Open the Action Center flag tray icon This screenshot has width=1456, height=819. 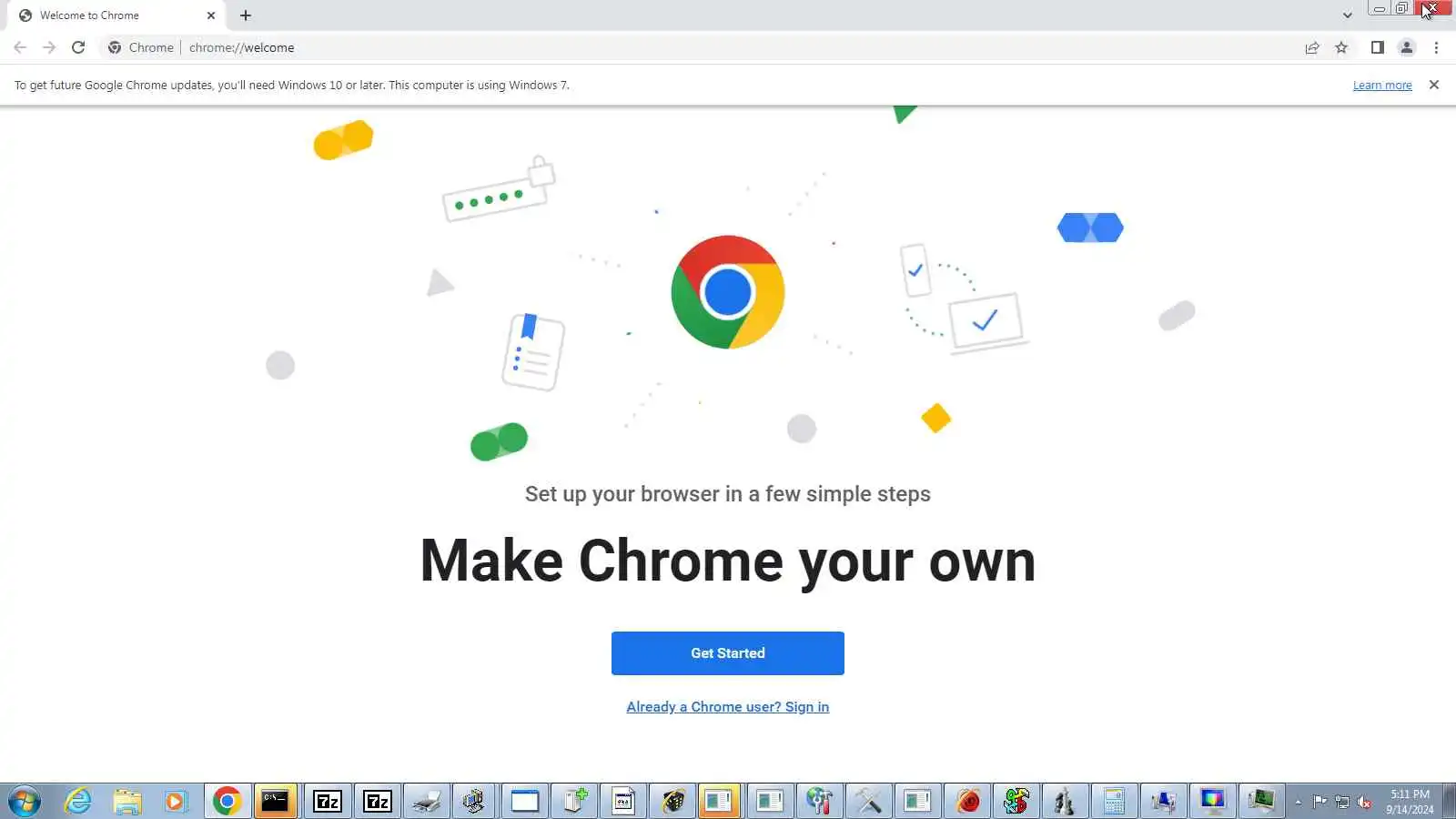1319,803
